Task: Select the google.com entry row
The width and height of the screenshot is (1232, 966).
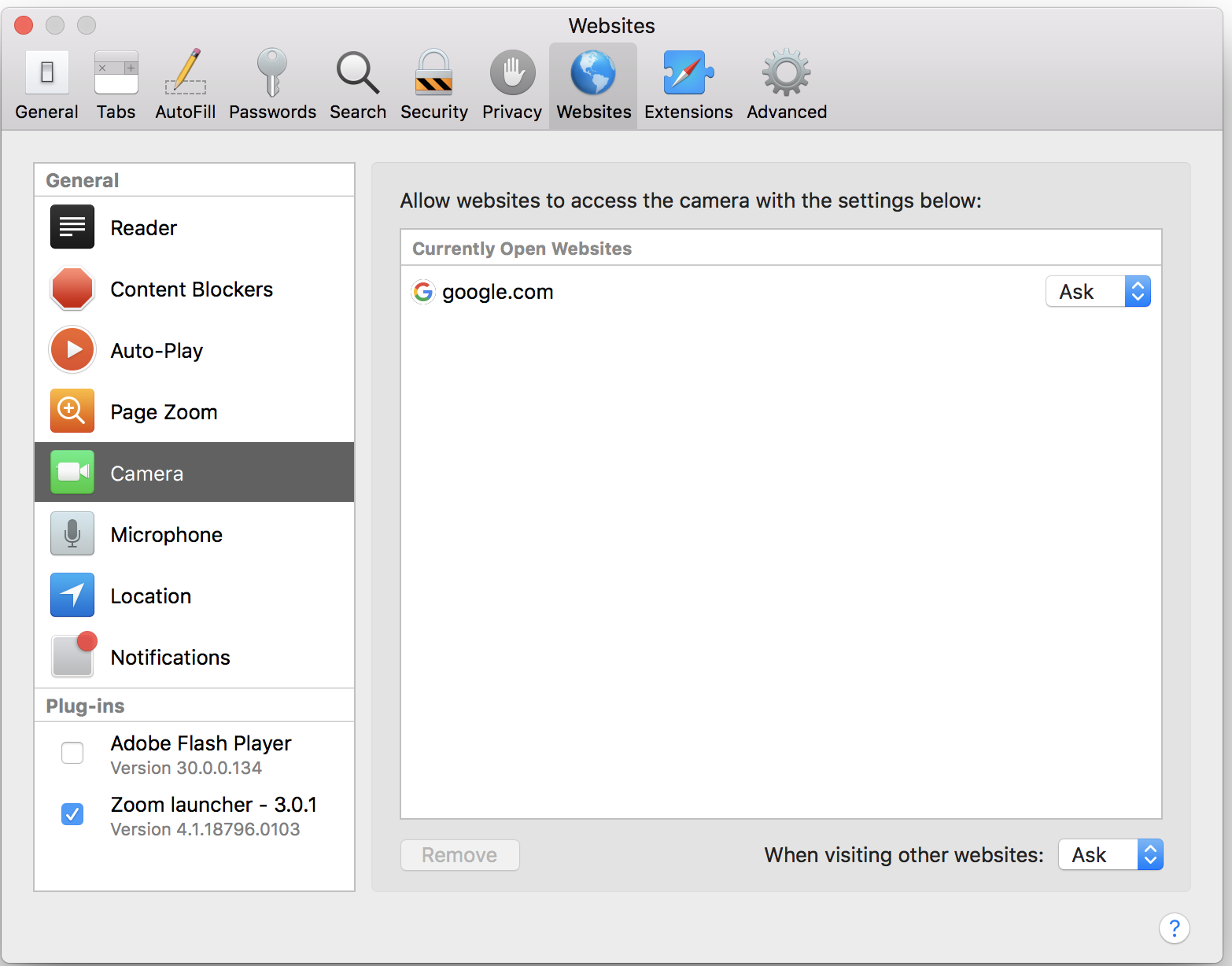Action: coord(708,292)
